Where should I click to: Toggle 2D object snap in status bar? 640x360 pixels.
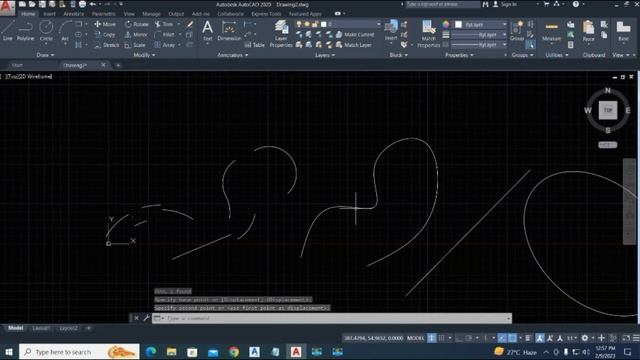[x=512, y=338]
